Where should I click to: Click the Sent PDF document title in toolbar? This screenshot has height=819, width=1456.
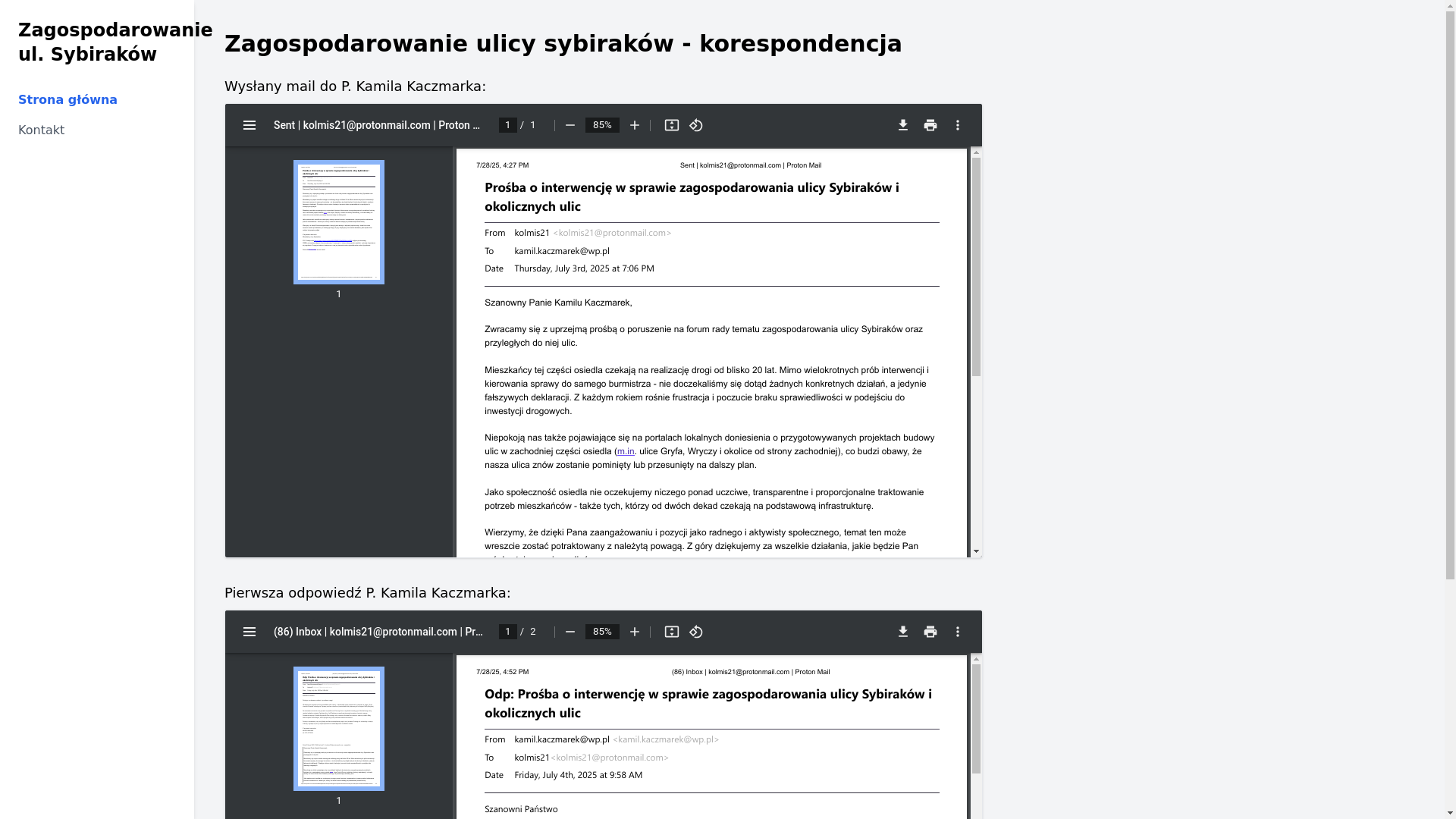pyautogui.click(x=377, y=125)
